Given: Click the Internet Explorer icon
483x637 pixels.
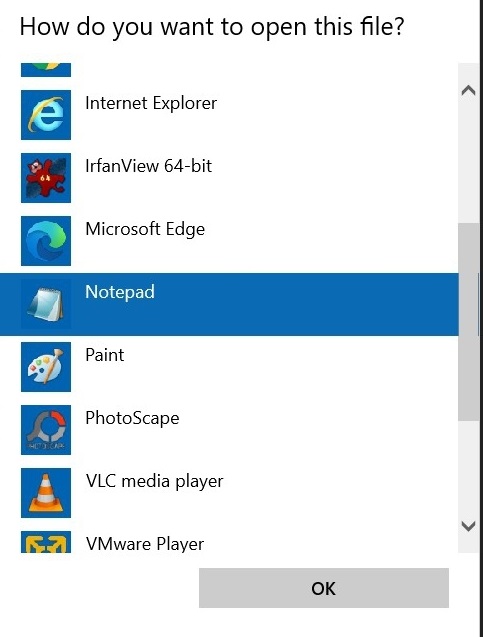Looking at the screenshot, I should (x=46, y=115).
